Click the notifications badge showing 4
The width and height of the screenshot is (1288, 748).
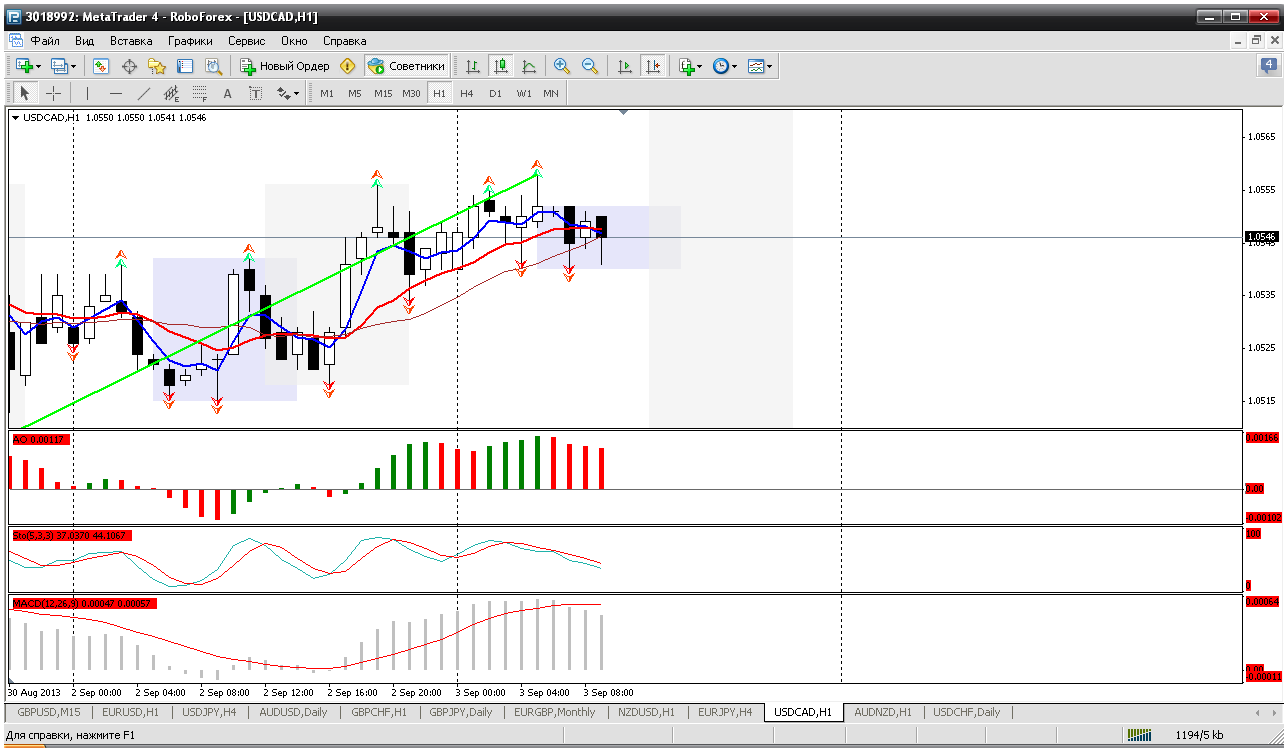[x=1269, y=66]
